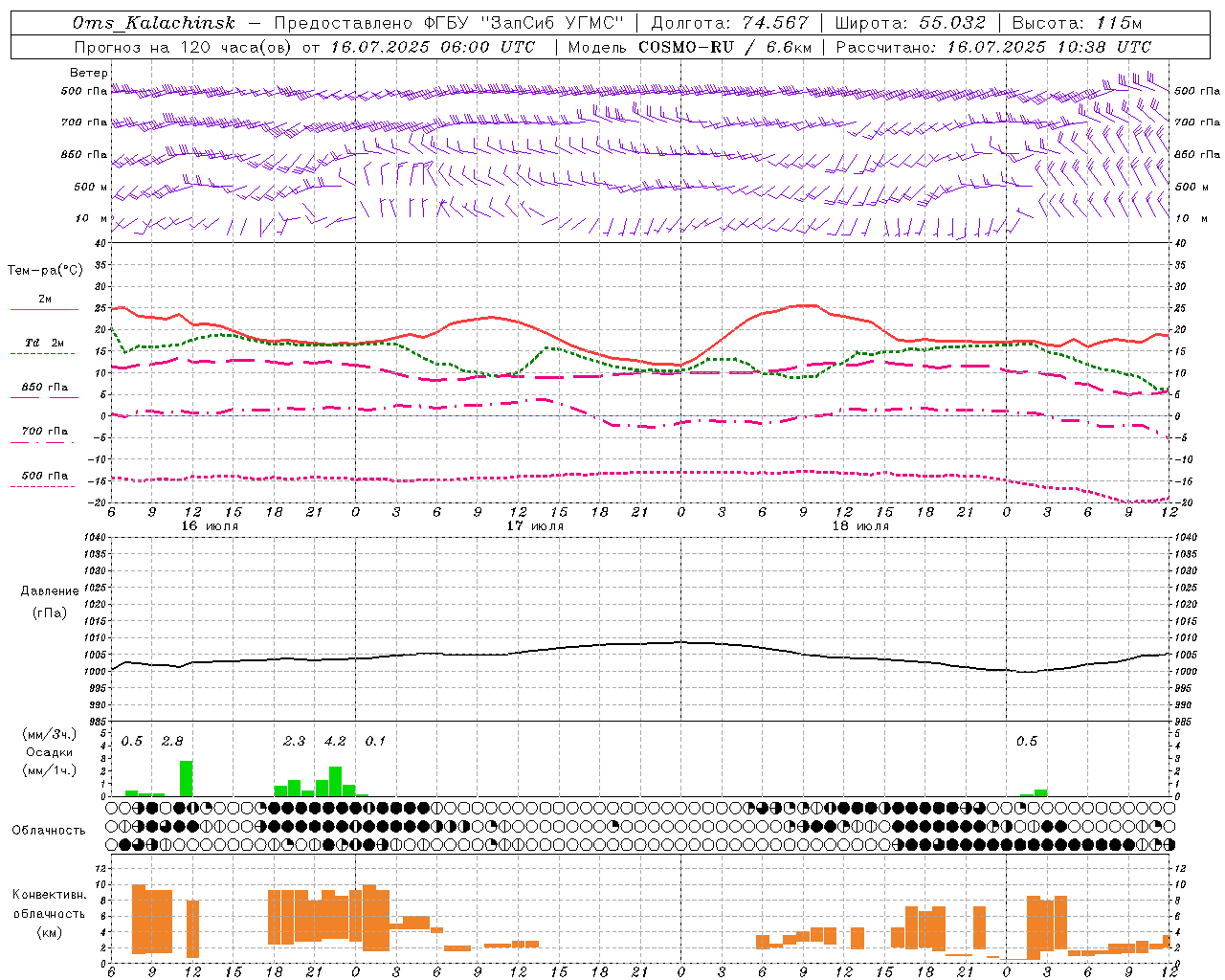Image resolution: width=1225 pixels, height=980 pixels.
Task: Click the Ветер panel label
Action: 88,73
